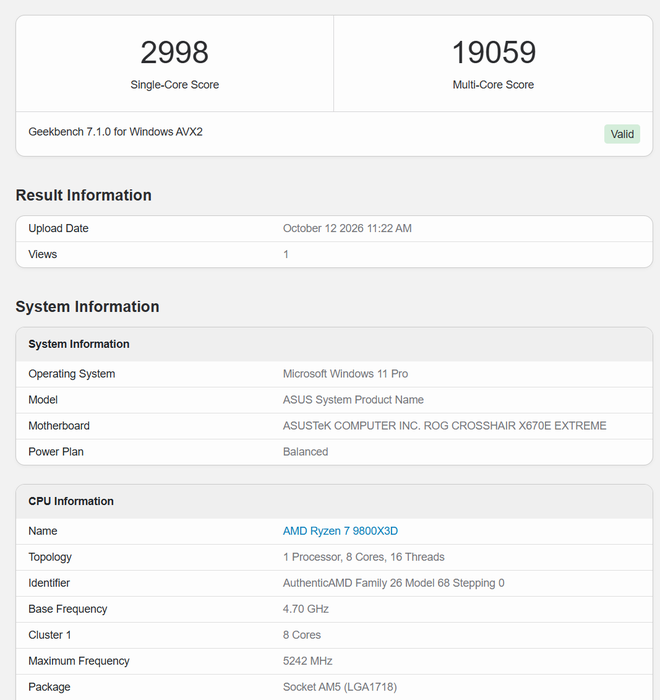
Task: Click the 4.70 GHz base frequency value
Action: pos(305,609)
